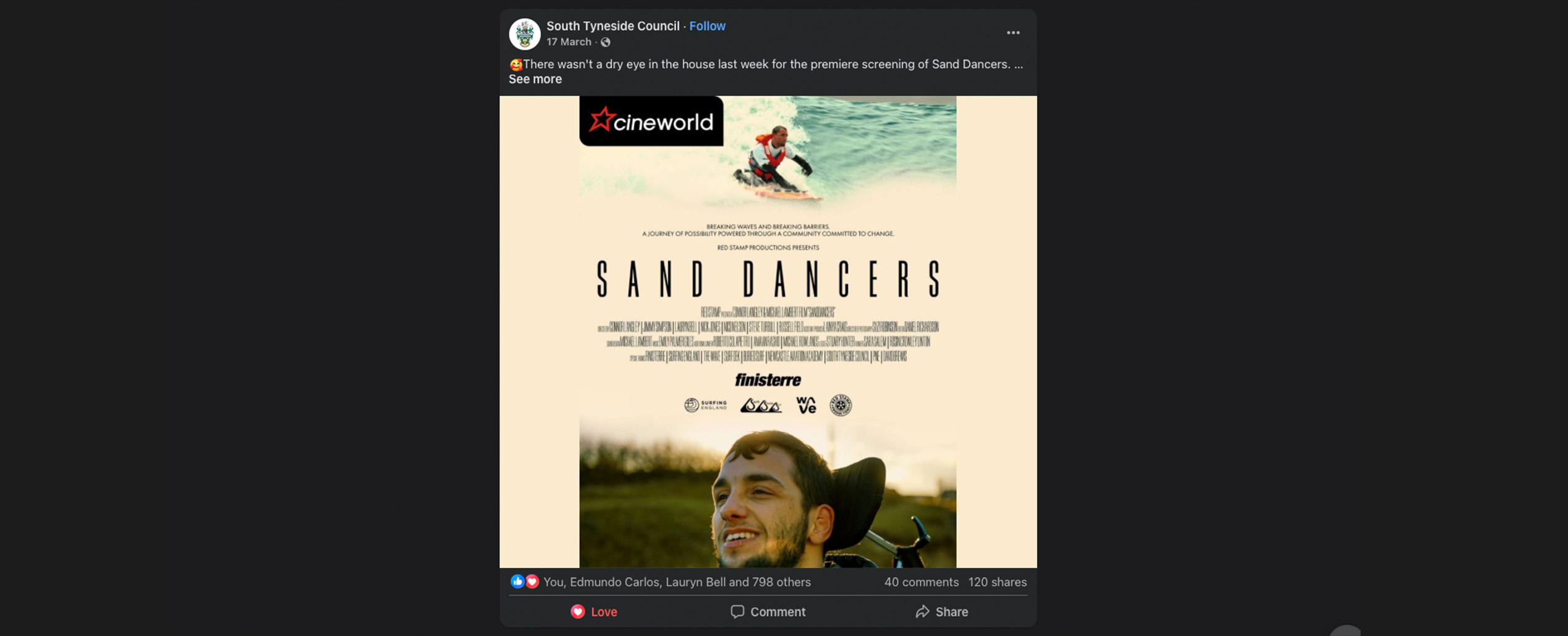
Task: View the 40 comments
Action: point(921,582)
